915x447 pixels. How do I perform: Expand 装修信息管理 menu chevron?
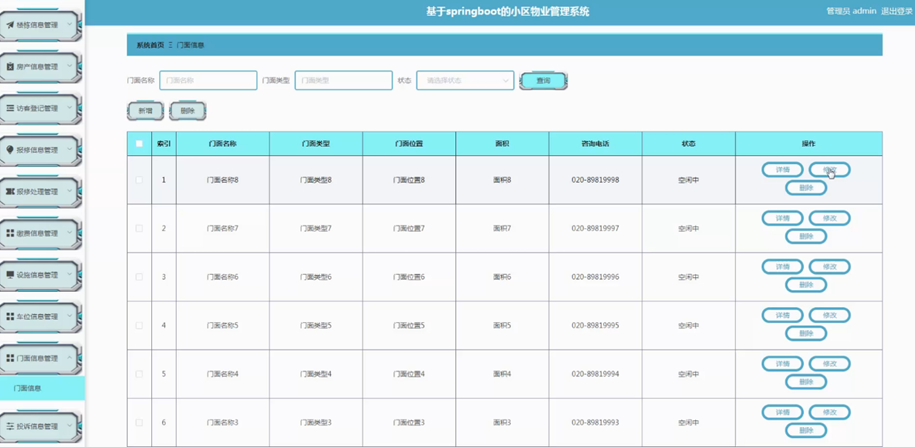[69, 25]
